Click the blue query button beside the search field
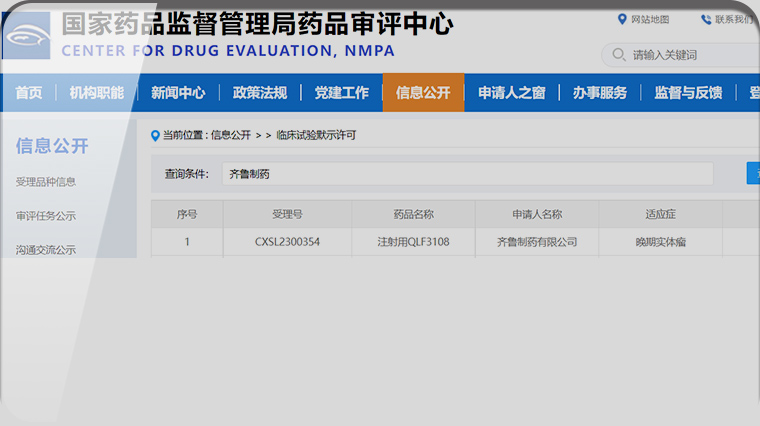760x426 pixels. click(x=753, y=173)
